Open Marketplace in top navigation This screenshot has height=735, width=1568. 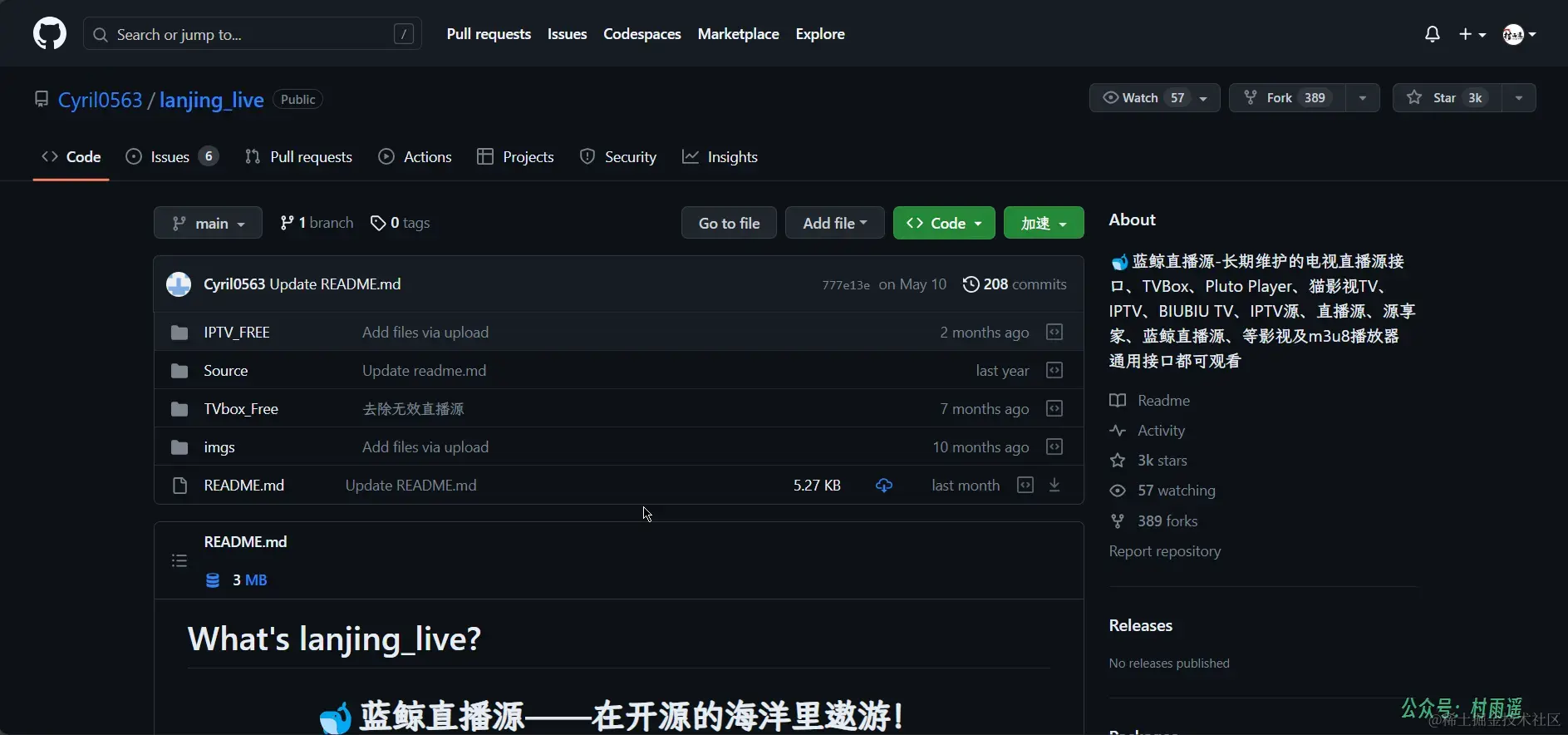click(x=738, y=34)
